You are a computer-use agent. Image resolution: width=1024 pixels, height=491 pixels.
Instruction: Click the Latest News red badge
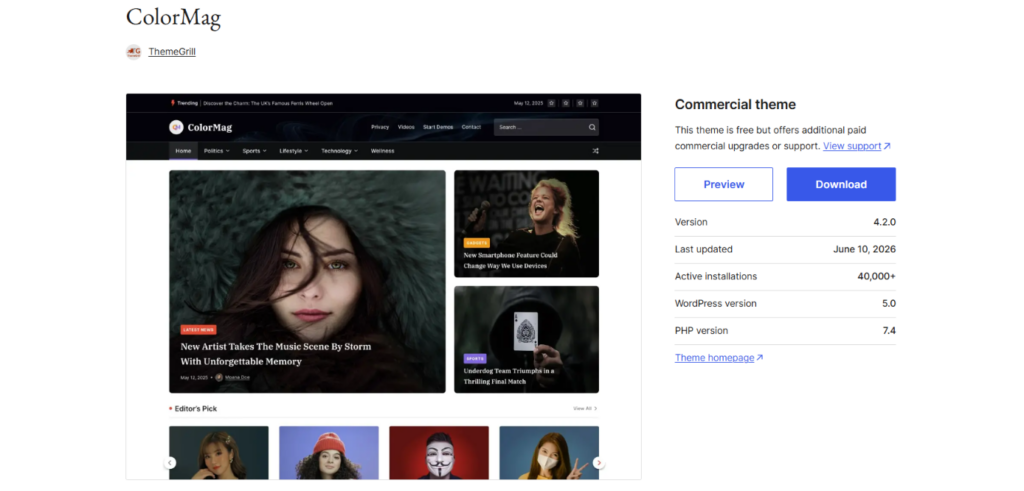coord(199,330)
